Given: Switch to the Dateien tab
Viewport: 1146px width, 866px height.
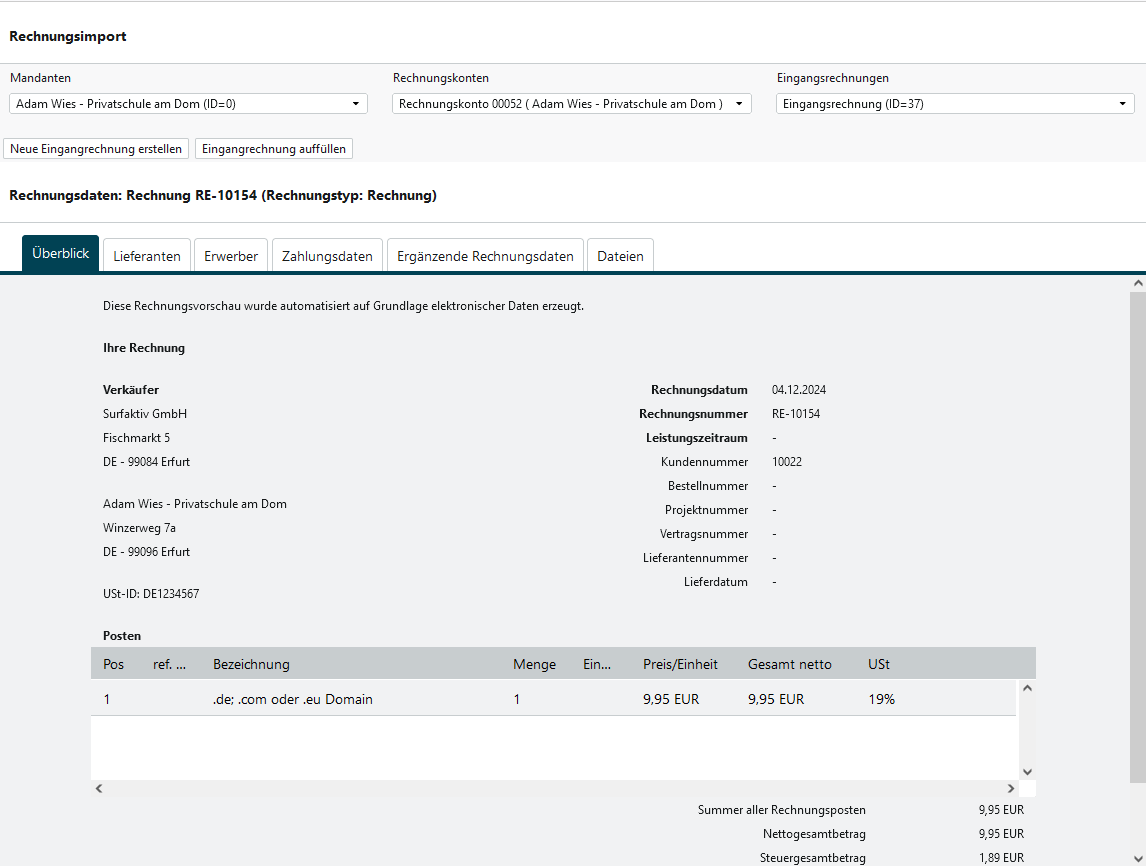Looking at the screenshot, I should 620,256.
